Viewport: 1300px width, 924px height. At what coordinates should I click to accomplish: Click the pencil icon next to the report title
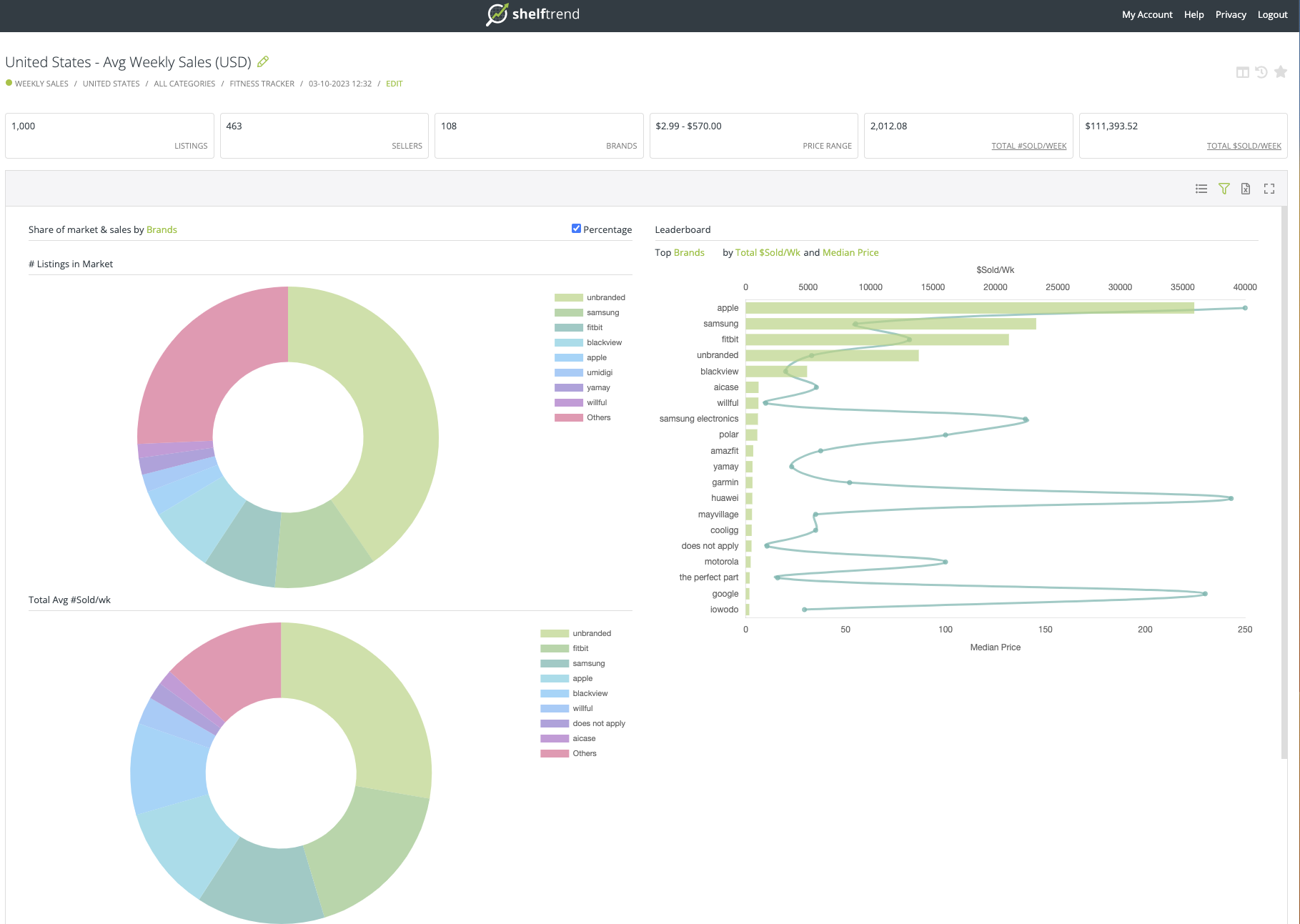[x=263, y=61]
